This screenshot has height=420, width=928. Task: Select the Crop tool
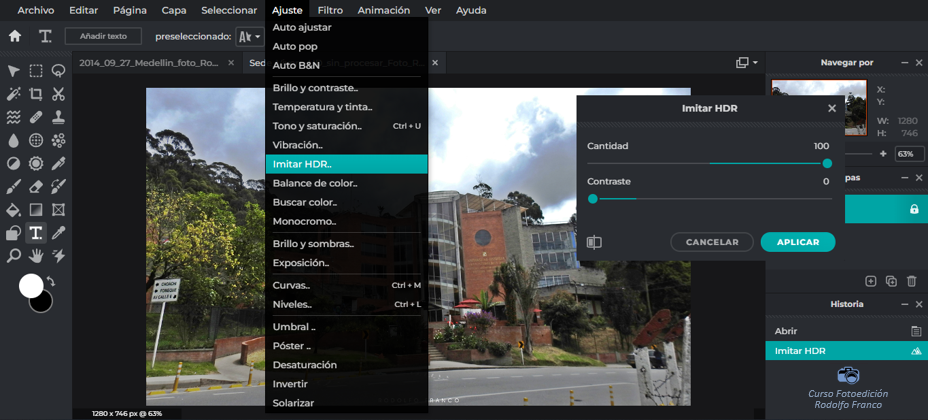[x=36, y=94]
